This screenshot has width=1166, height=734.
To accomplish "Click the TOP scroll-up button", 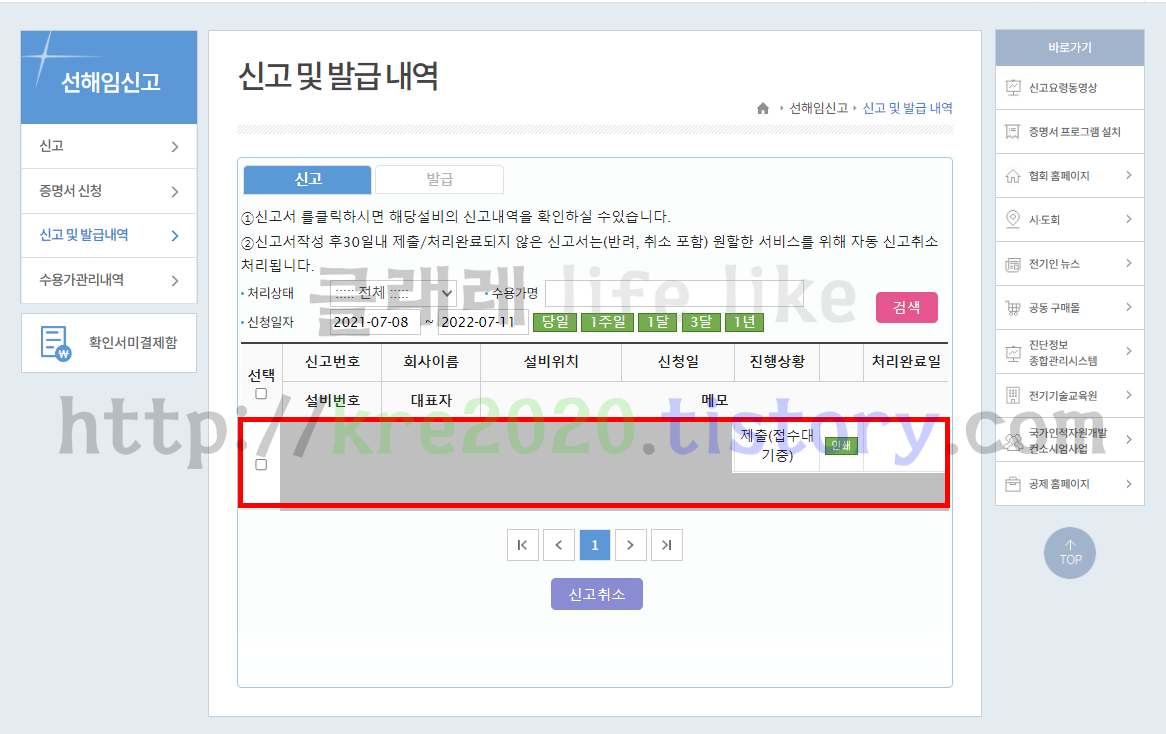I will 1069,553.
